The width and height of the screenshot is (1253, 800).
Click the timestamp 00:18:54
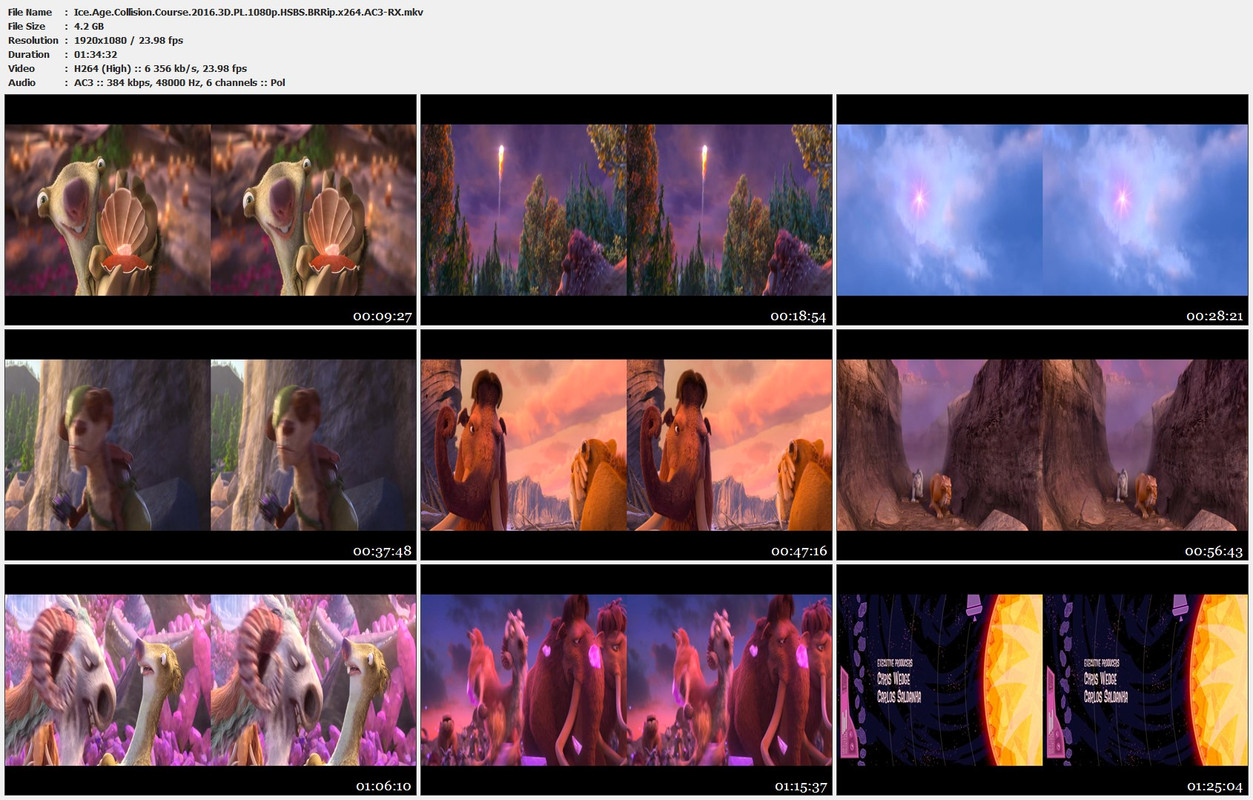(x=798, y=316)
